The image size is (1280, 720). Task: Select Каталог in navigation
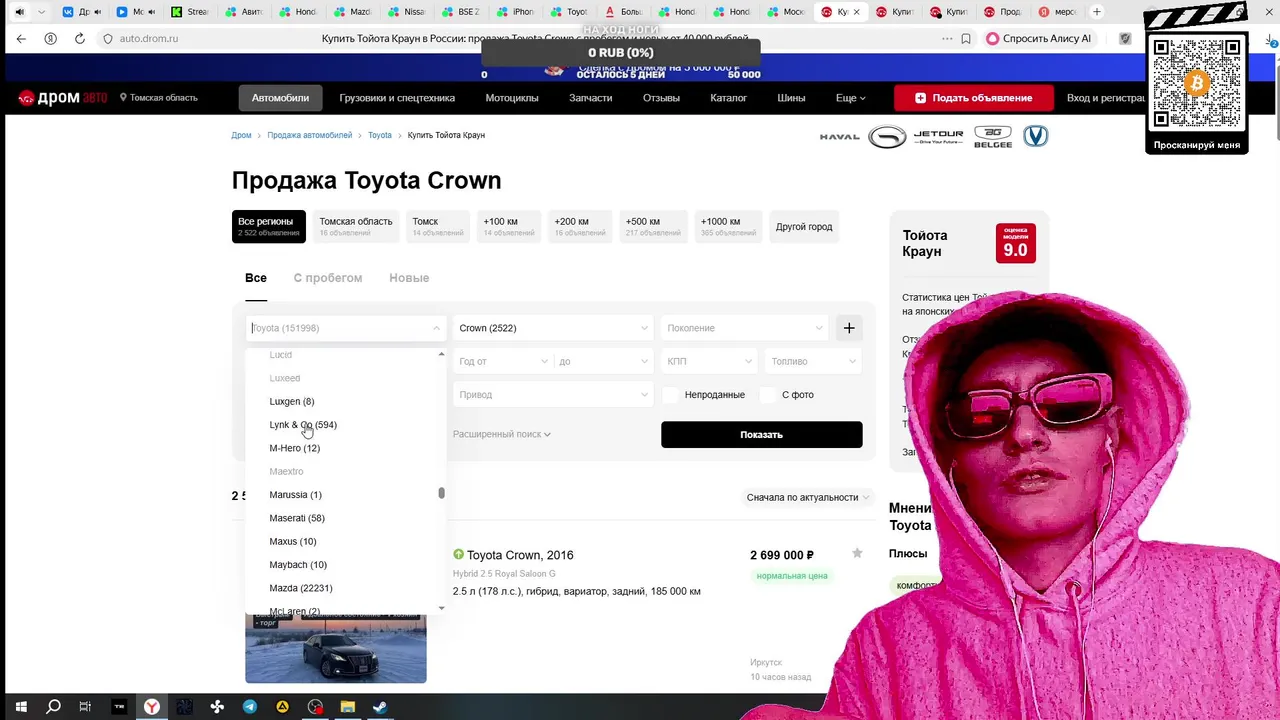[728, 98]
